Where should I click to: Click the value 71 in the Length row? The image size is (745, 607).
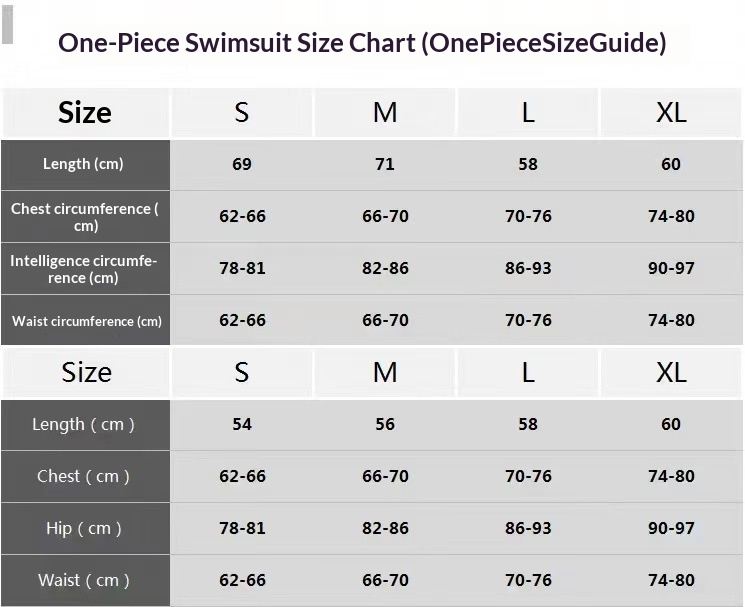(x=385, y=164)
